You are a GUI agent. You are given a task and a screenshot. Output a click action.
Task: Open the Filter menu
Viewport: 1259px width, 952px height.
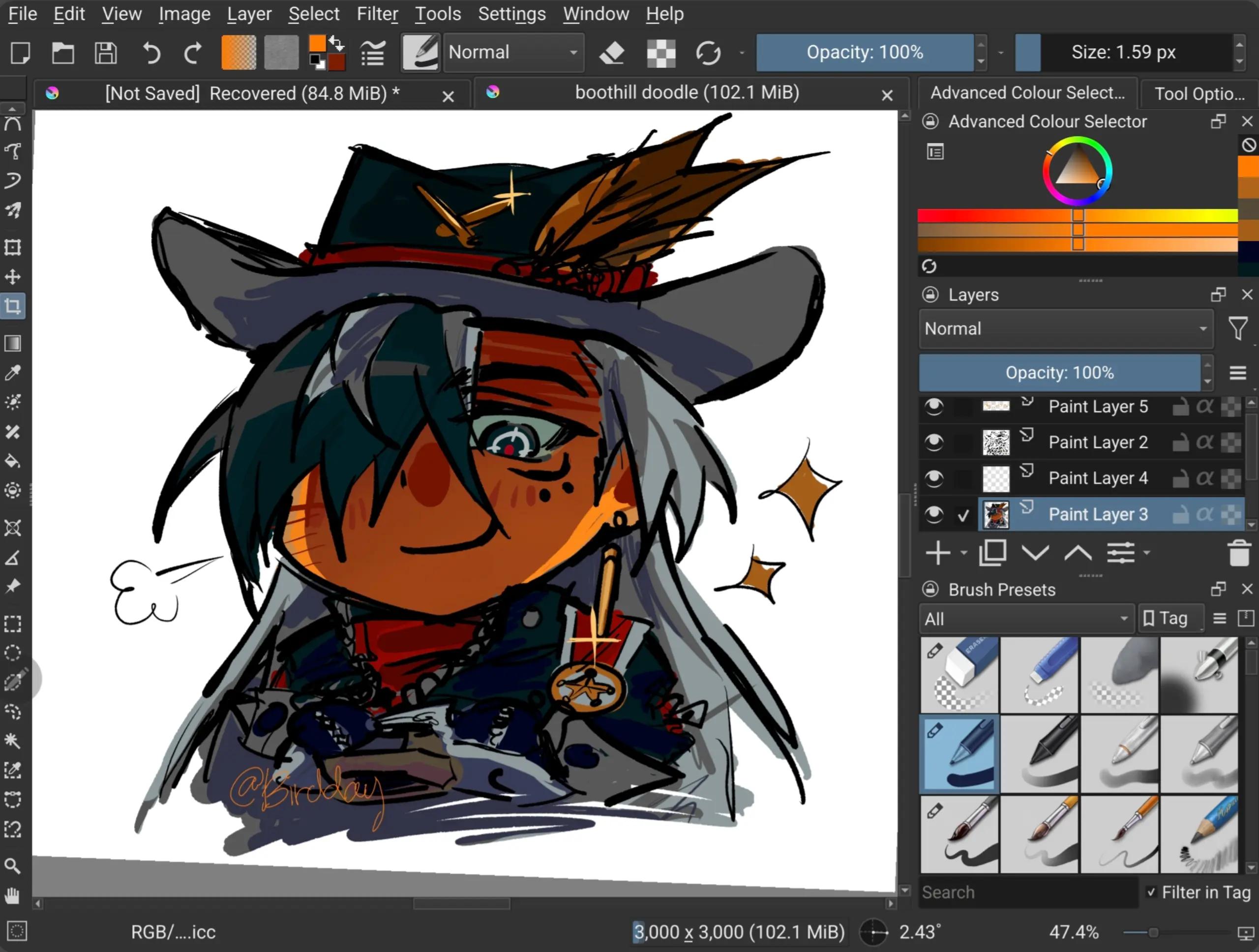point(377,14)
